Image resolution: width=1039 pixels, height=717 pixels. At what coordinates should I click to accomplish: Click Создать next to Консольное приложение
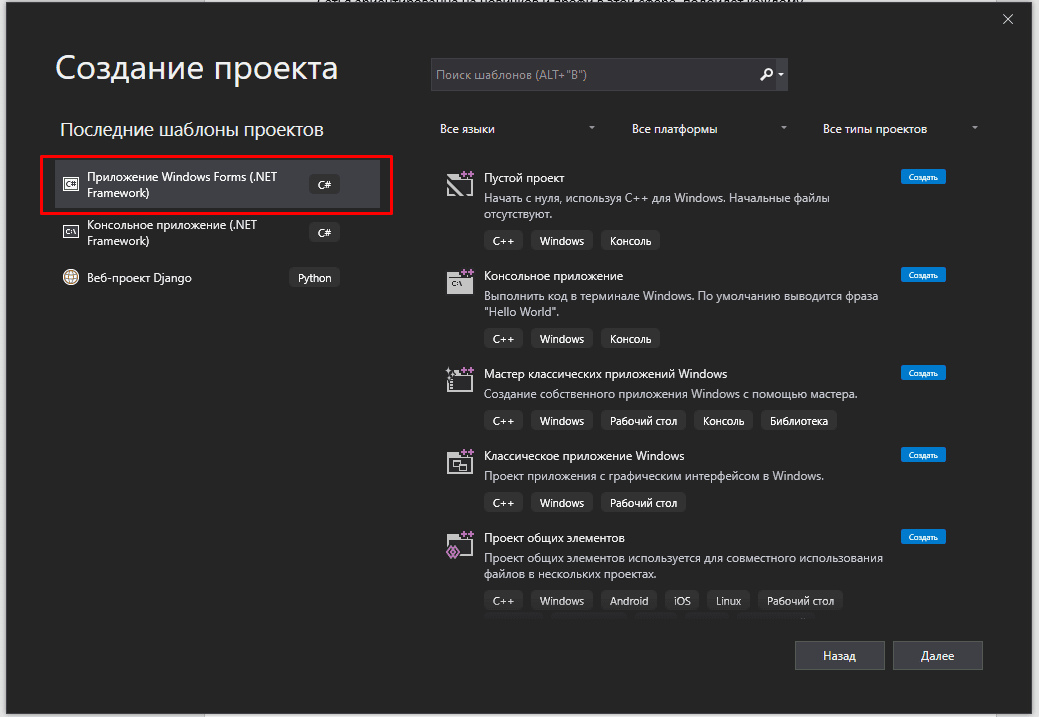point(922,274)
